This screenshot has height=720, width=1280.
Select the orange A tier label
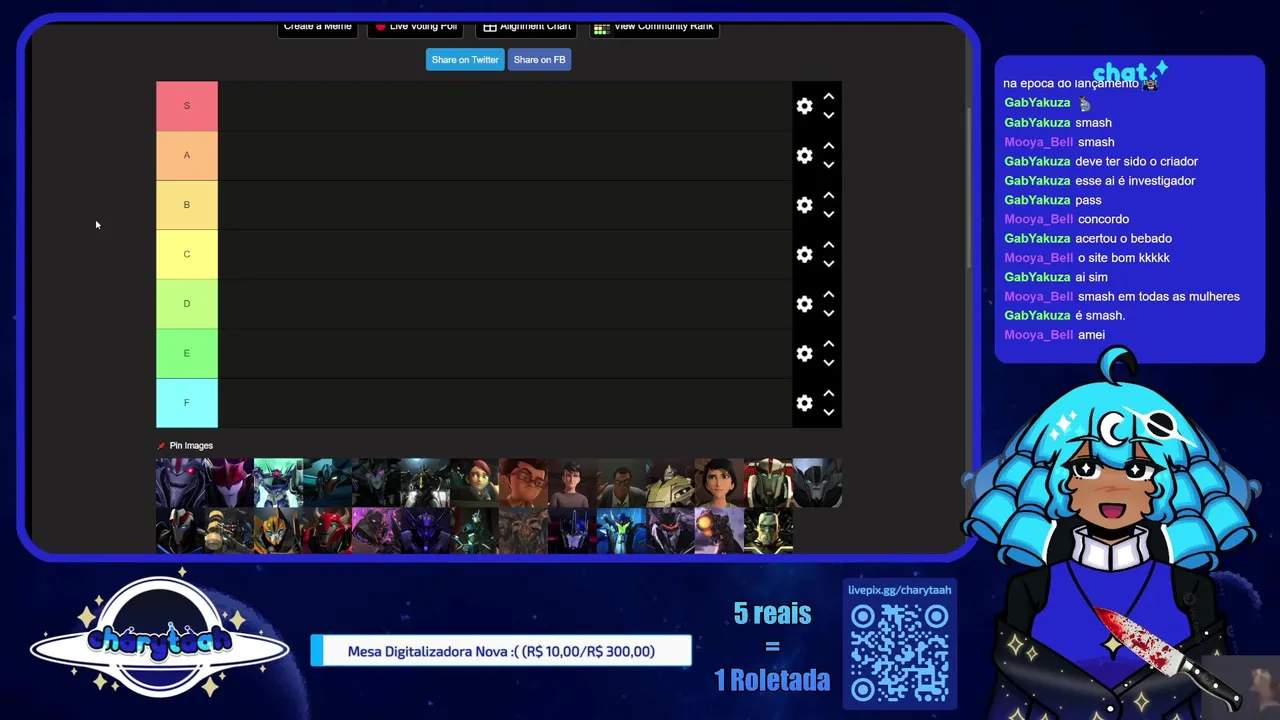[x=187, y=155]
